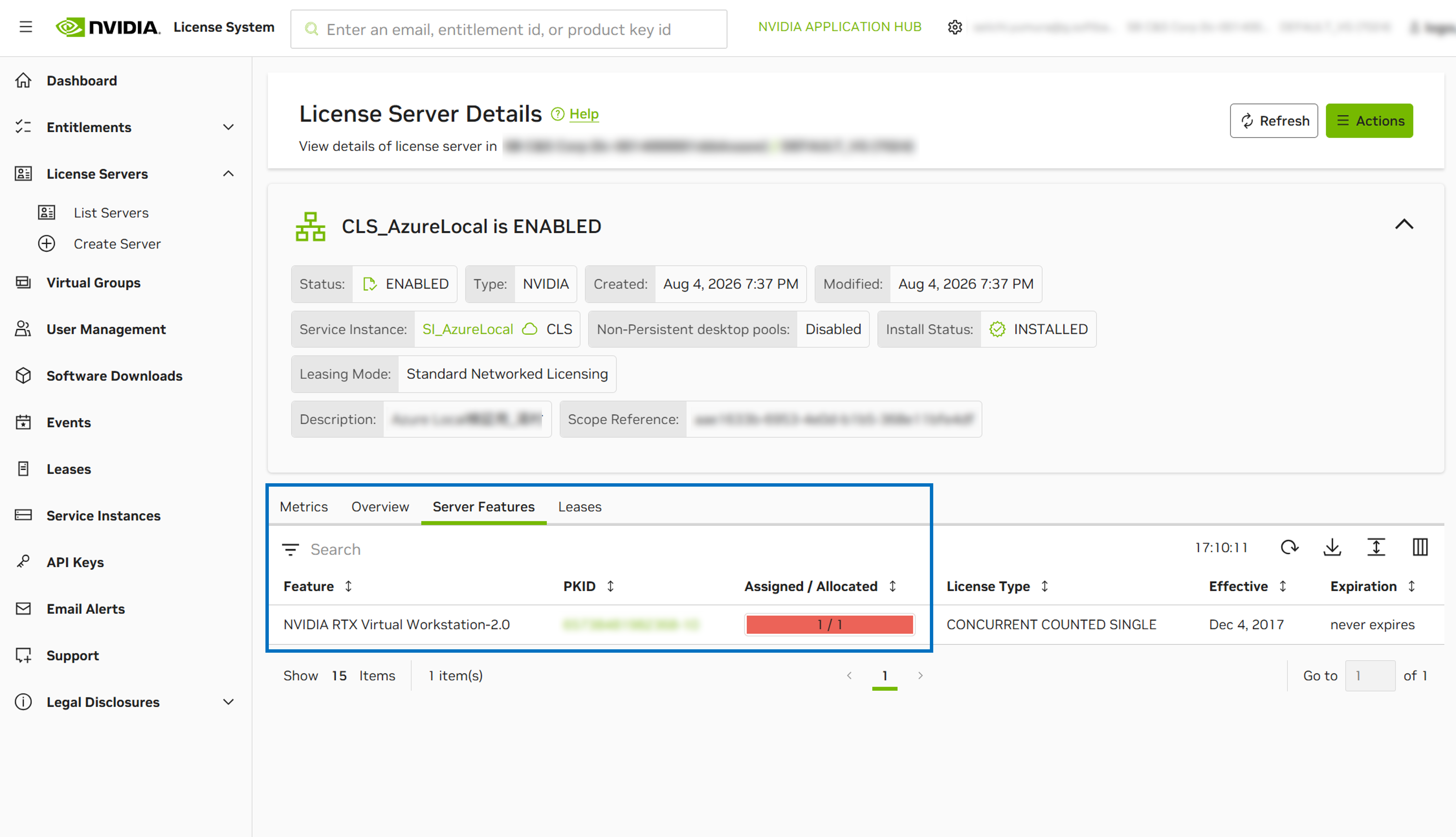1456x837 pixels.
Task: Click the Go to page number field
Action: [x=1370, y=675]
